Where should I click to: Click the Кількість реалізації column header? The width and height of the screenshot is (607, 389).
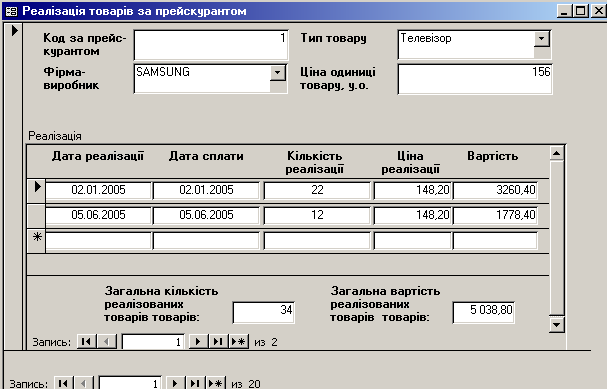314,163
